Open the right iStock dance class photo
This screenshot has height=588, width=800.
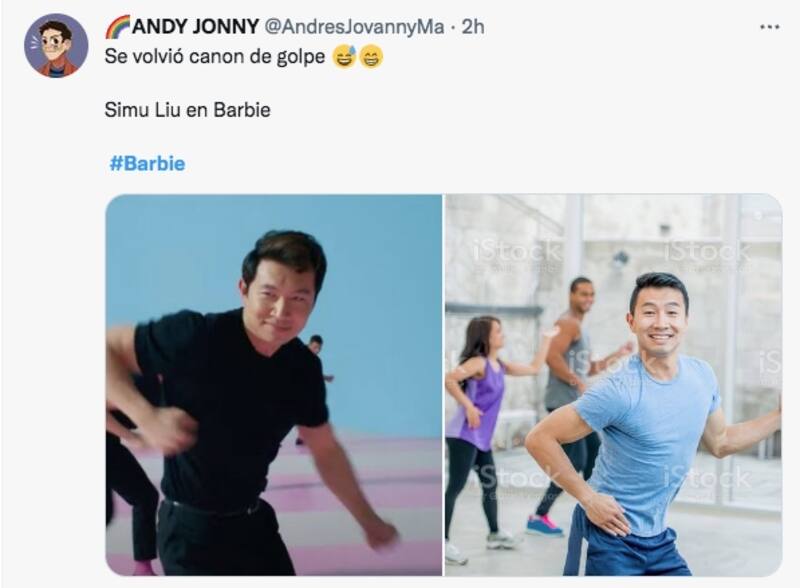pyautogui.click(x=613, y=385)
